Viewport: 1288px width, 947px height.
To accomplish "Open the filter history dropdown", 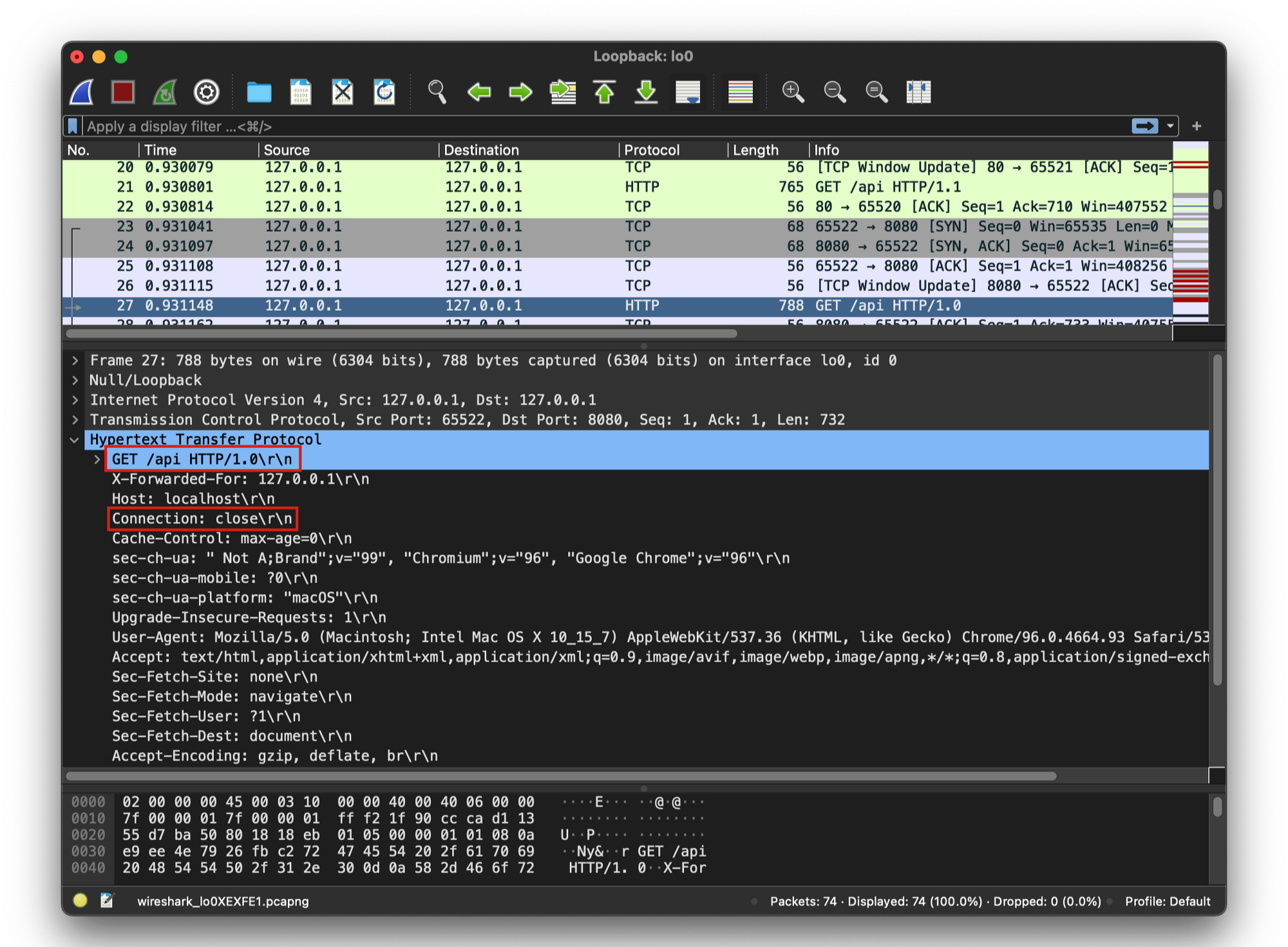I will click(x=1170, y=126).
